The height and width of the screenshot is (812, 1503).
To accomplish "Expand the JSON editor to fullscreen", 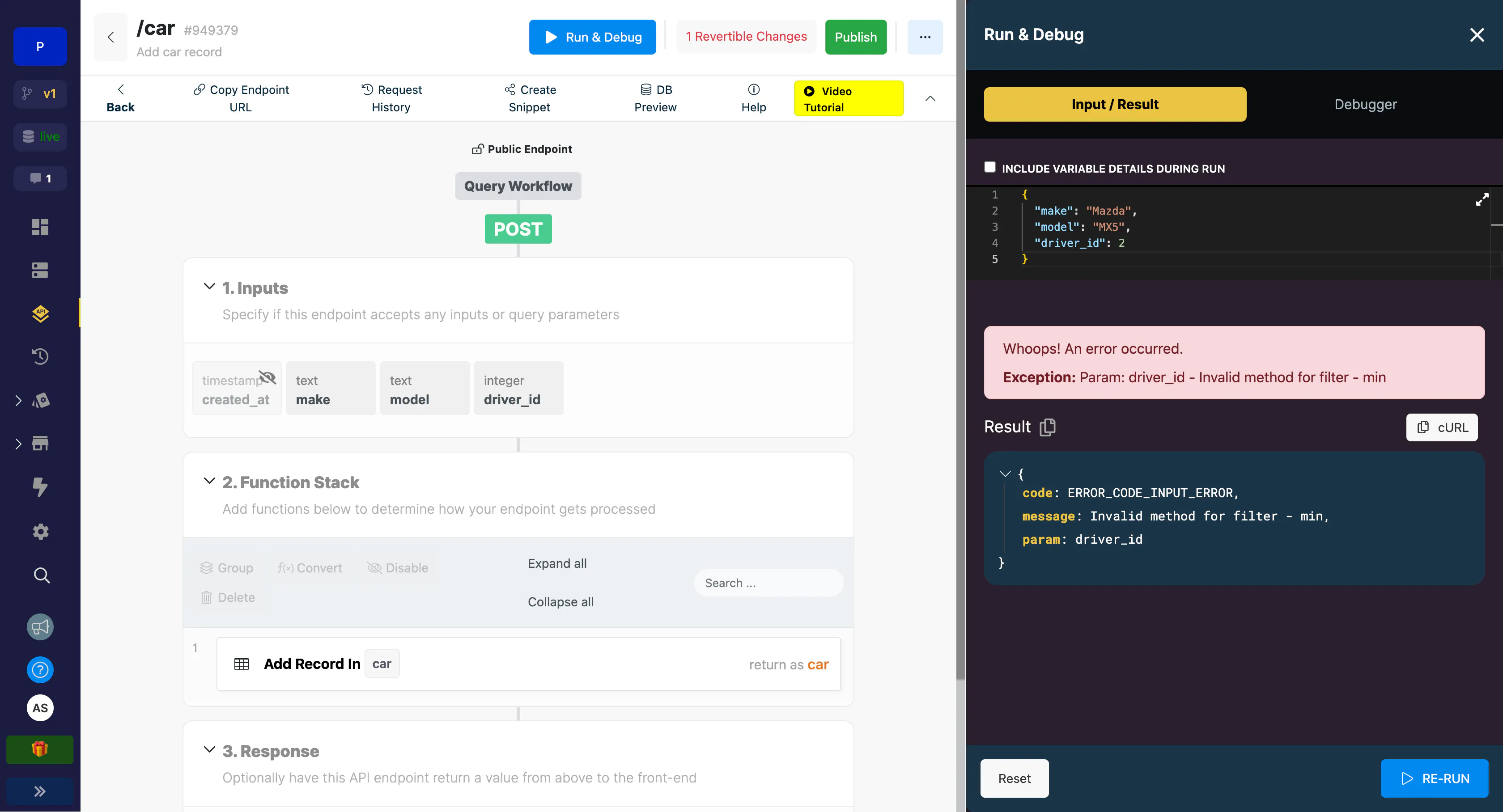I will pyautogui.click(x=1482, y=199).
